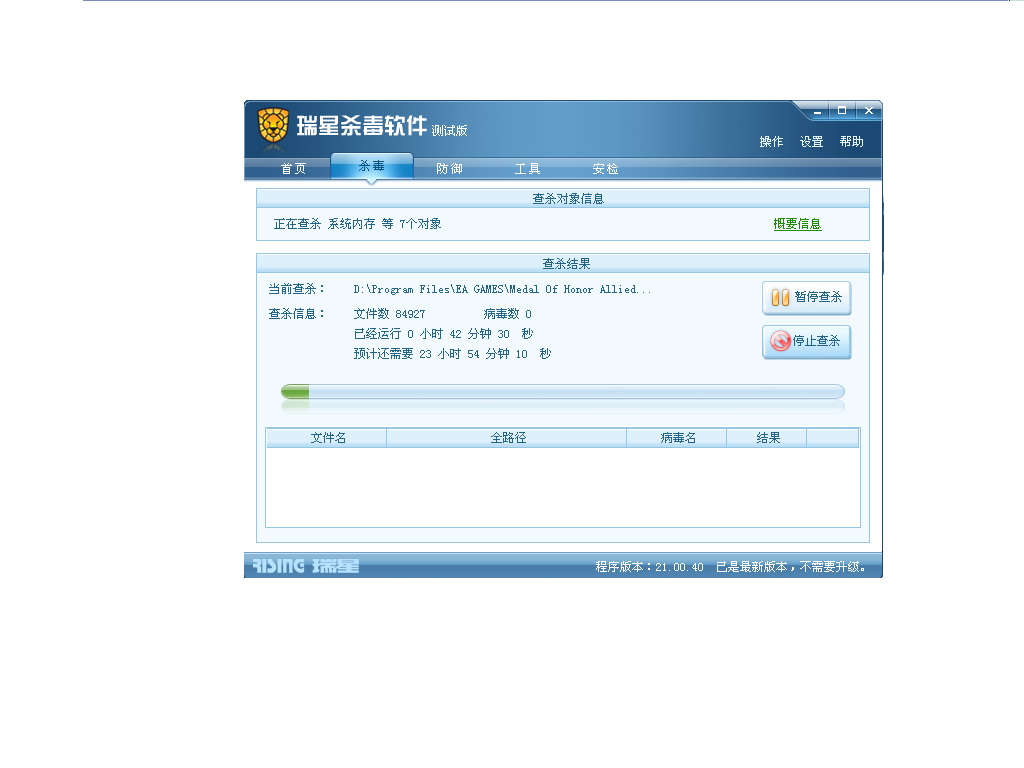Click the 病毒数 0 value
Viewport: 1024px width, 768px height.
[x=507, y=314]
